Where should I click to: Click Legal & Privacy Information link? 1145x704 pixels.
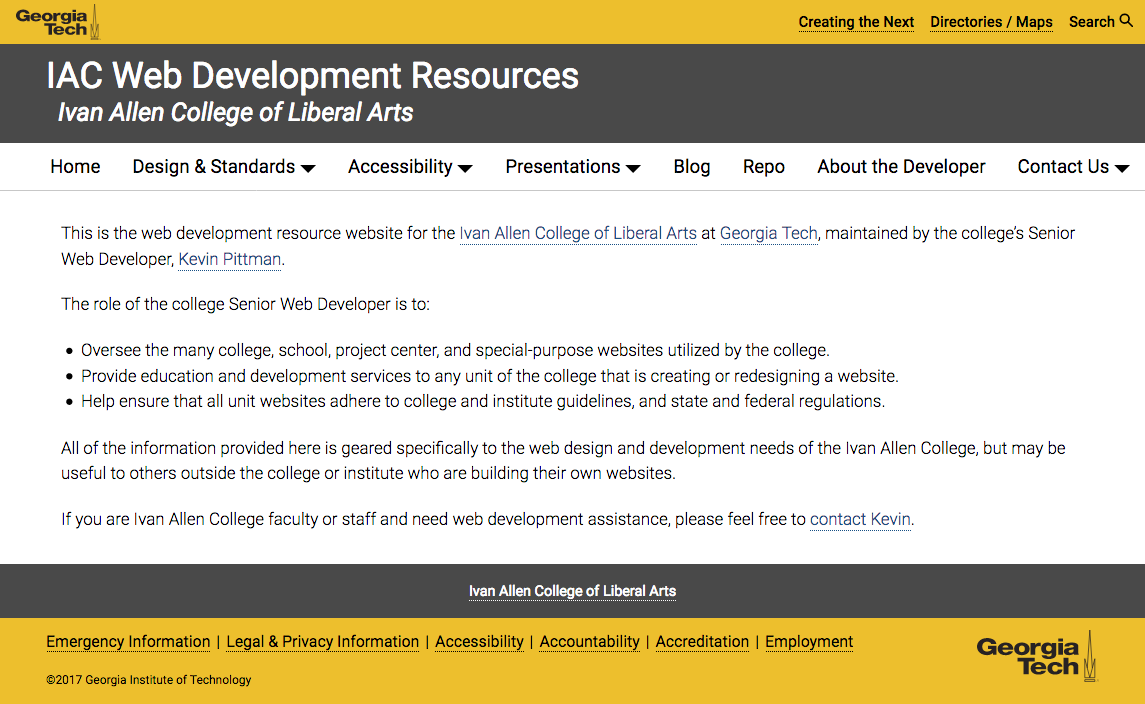[x=322, y=642]
